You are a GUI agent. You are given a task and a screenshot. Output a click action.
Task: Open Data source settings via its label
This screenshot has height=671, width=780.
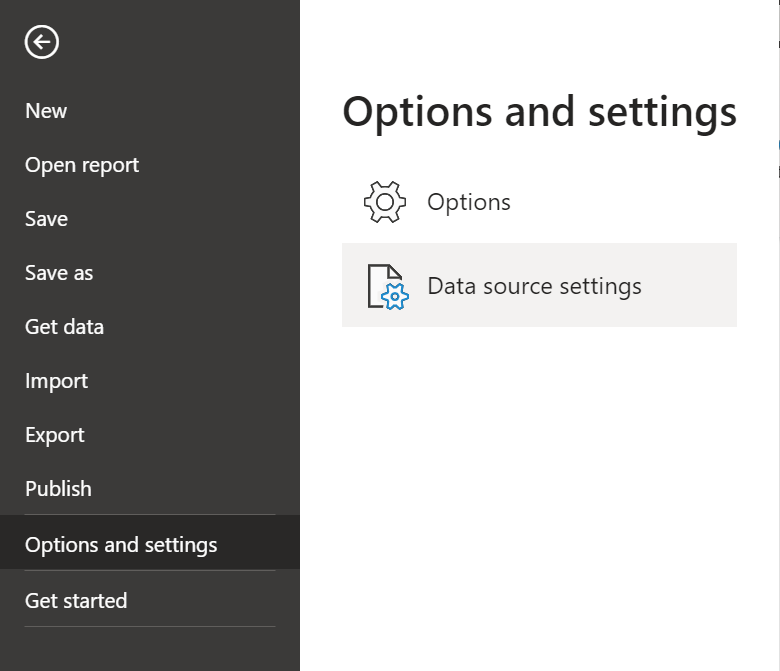click(x=534, y=286)
